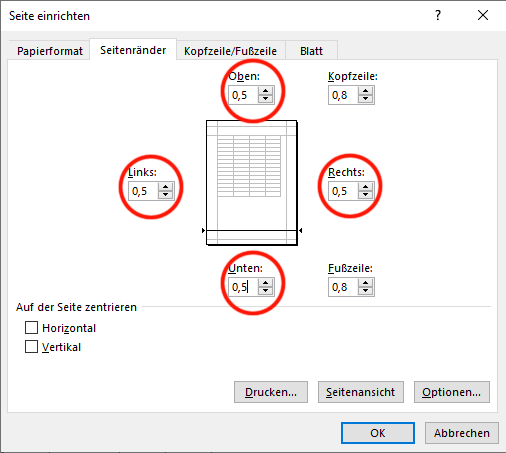Enable Vertikal centering on page
Screen dimensions: 506x453
(x=31, y=347)
